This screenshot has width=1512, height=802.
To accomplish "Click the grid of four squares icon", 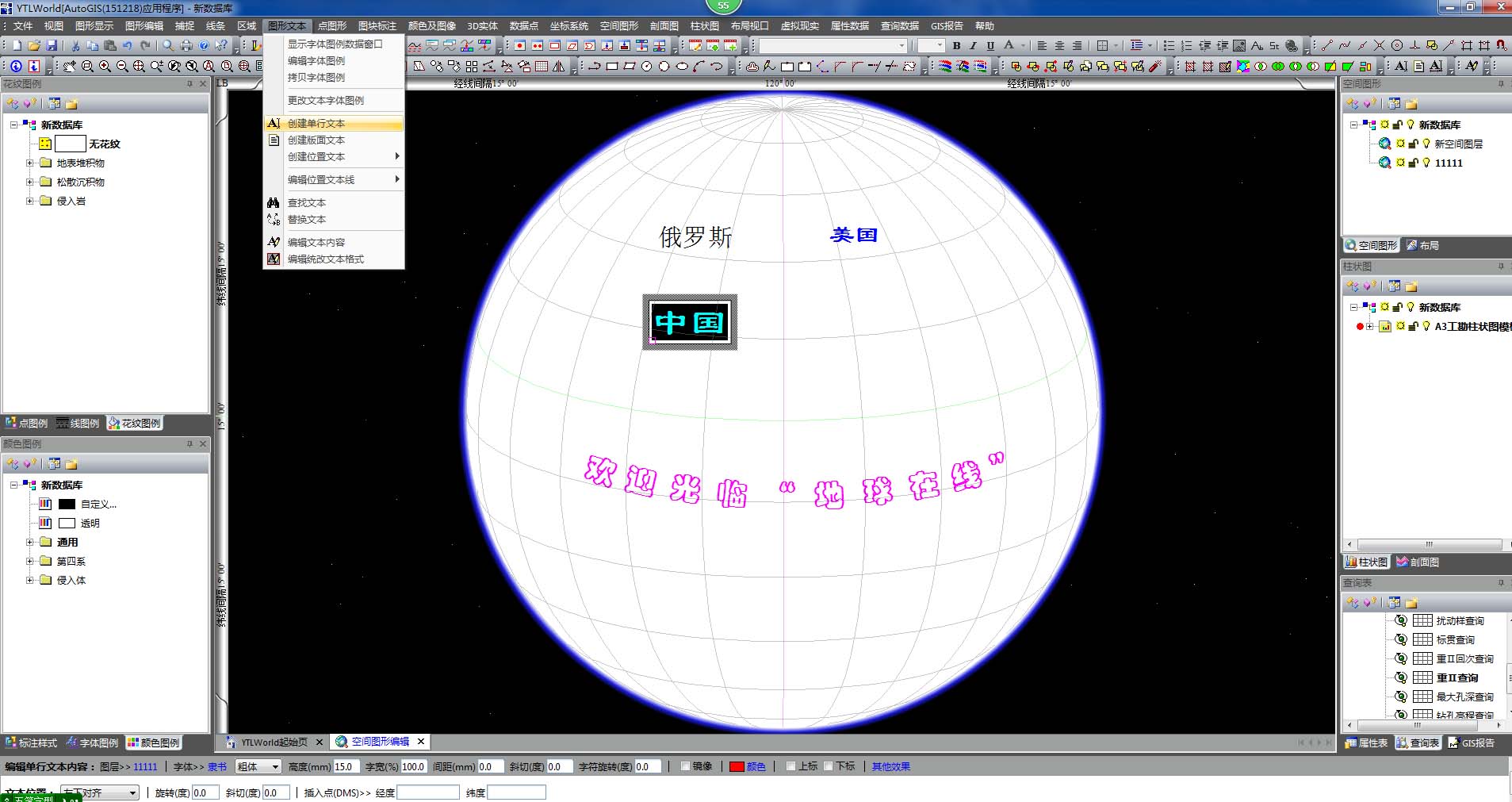I will [472, 67].
